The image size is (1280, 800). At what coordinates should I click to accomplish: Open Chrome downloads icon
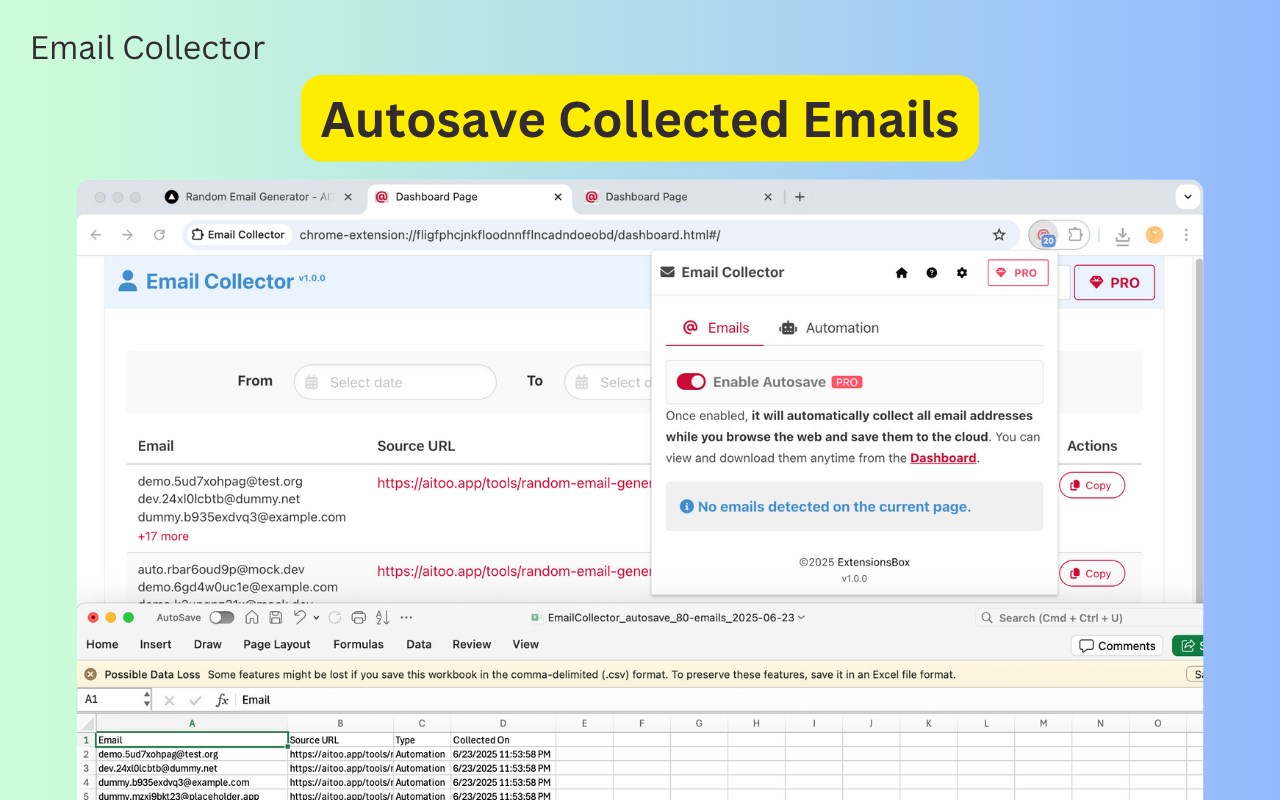point(1122,235)
